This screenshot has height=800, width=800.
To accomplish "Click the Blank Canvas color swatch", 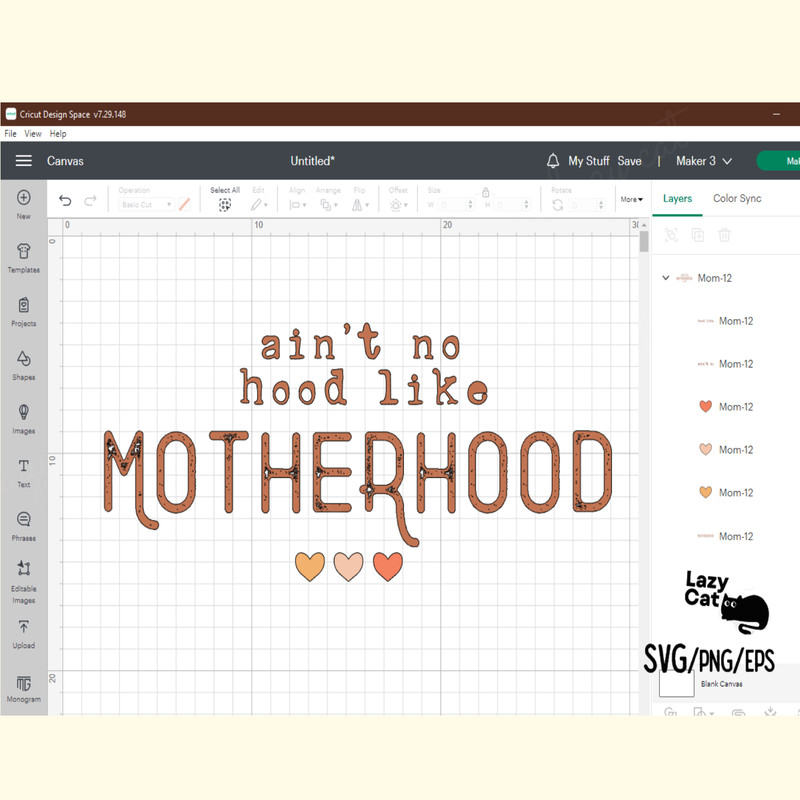I will 677,682.
